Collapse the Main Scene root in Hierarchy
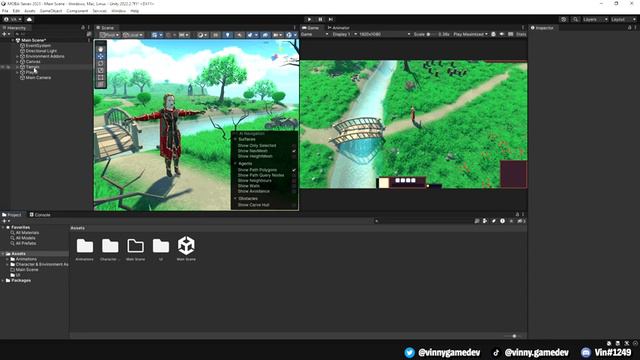Screen dimensions: 640x360 [13, 40]
